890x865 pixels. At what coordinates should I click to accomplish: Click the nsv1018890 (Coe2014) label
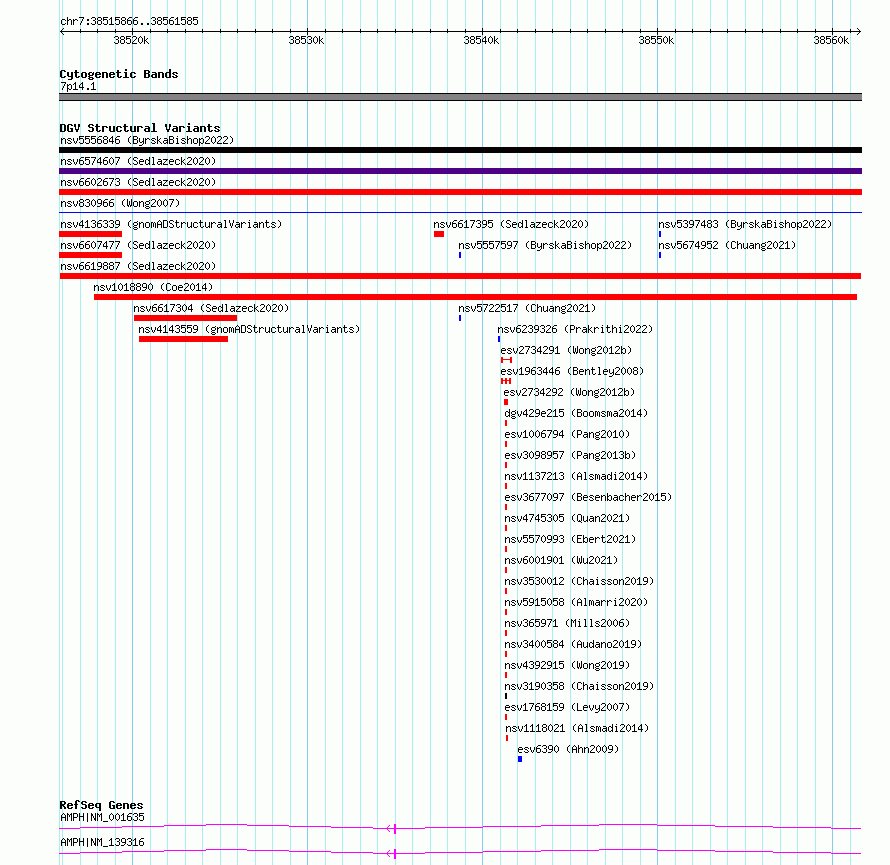tap(153, 287)
